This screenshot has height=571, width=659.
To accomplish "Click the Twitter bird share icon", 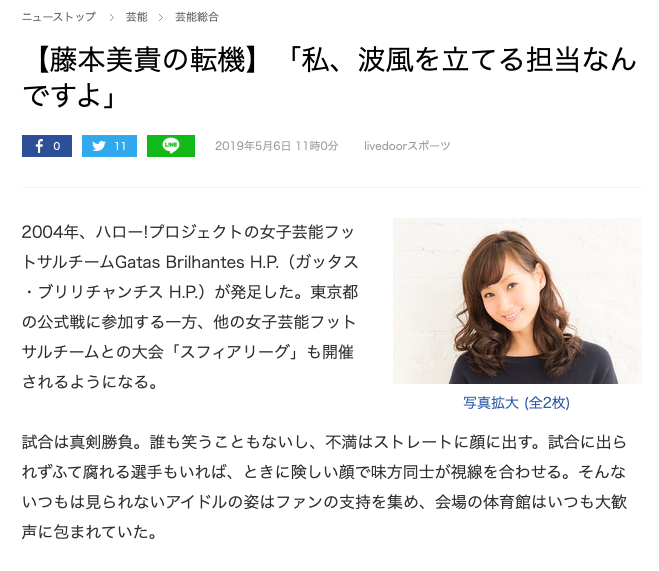I will (99, 146).
